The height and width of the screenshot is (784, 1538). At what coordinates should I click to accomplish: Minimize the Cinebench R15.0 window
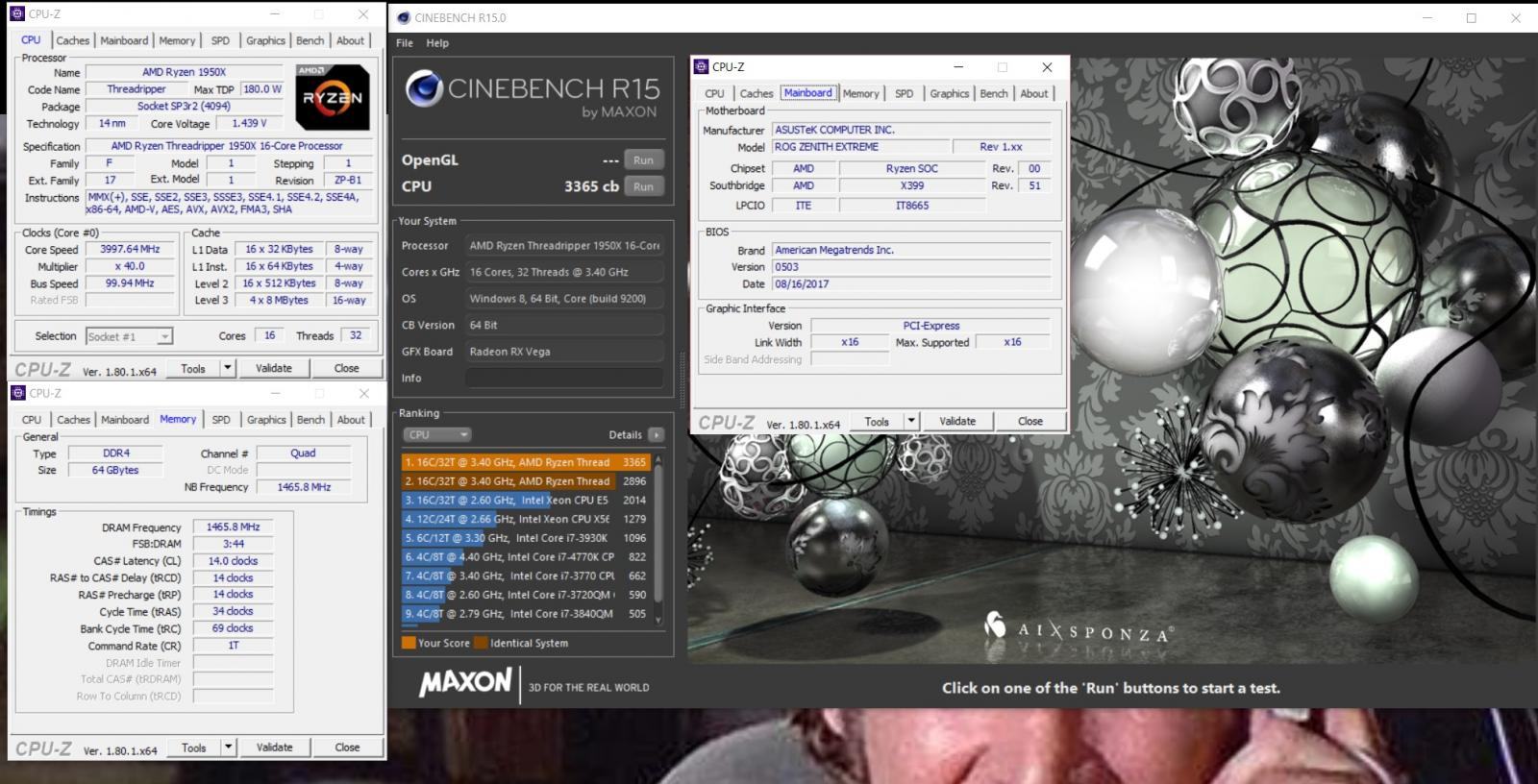coord(1428,17)
